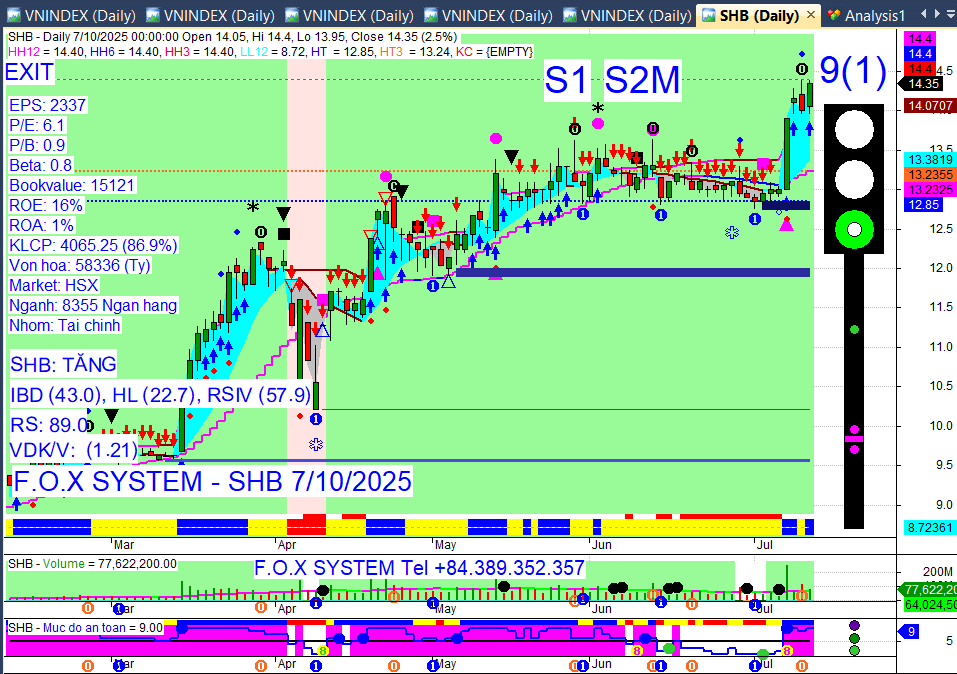
Task: Click the RS: 89.0 value
Action: (49, 424)
